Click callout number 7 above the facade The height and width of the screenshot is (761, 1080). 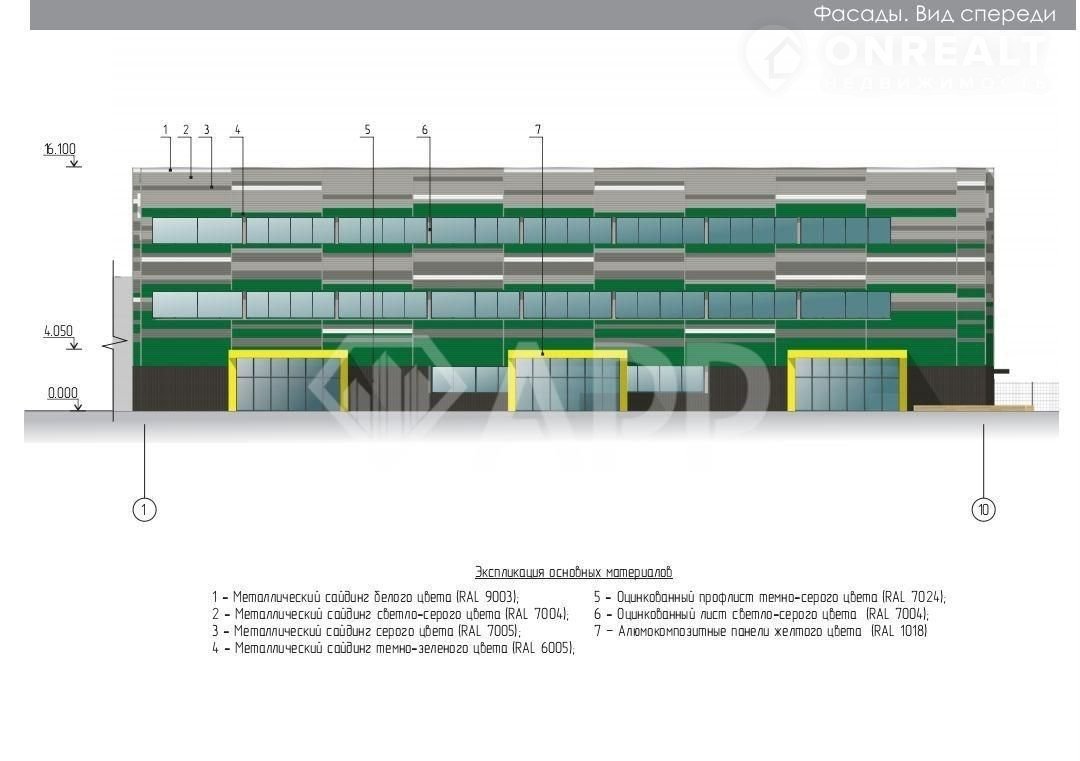[538, 129]
